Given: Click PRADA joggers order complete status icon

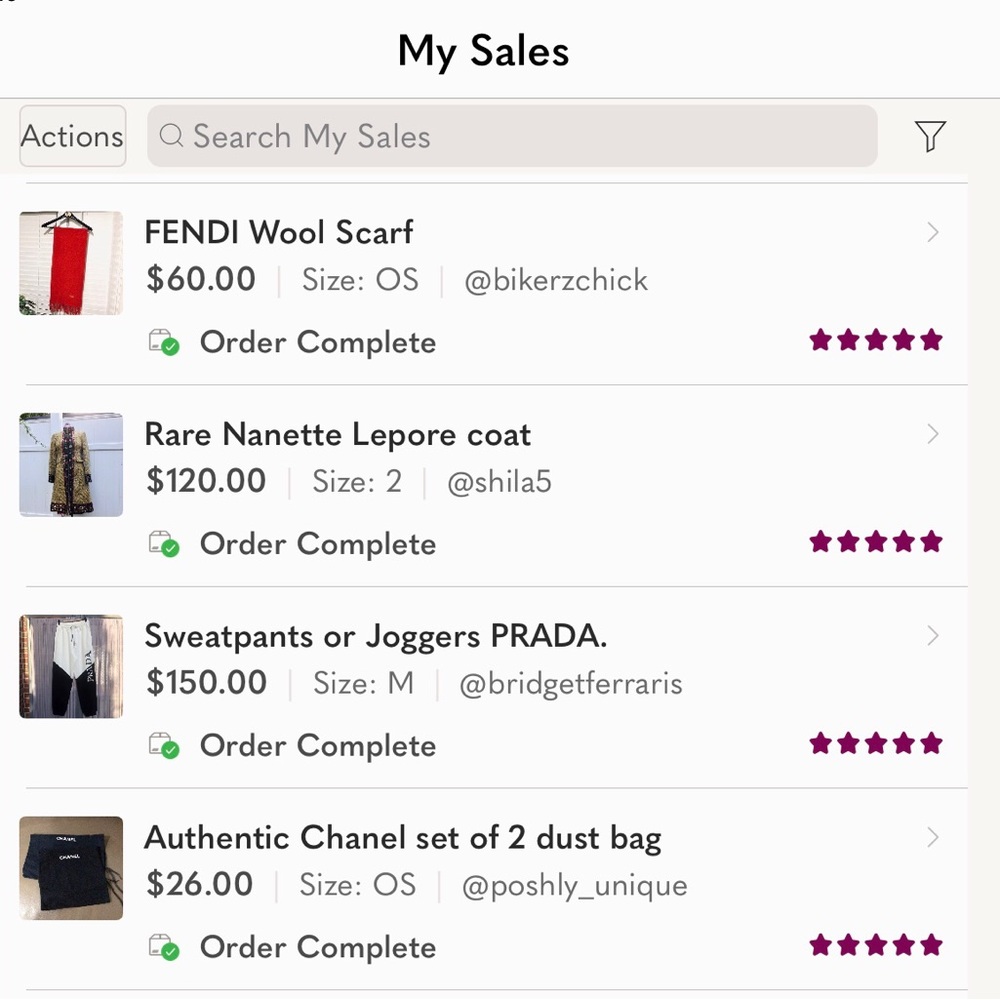Looking at the screenshot, I should (x=164, y=746).
